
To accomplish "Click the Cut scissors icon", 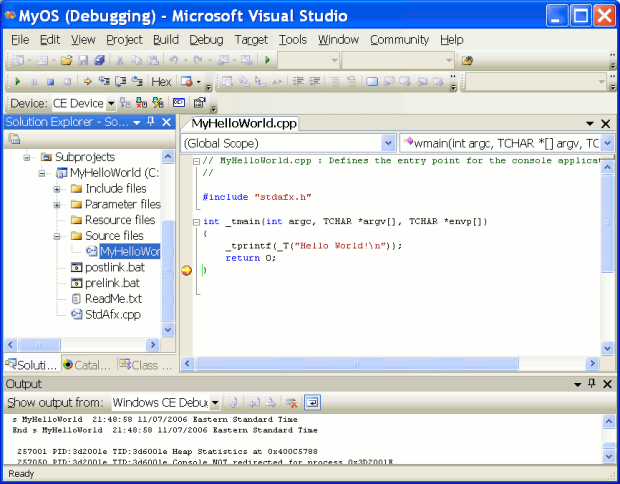I will coord(120,60).
